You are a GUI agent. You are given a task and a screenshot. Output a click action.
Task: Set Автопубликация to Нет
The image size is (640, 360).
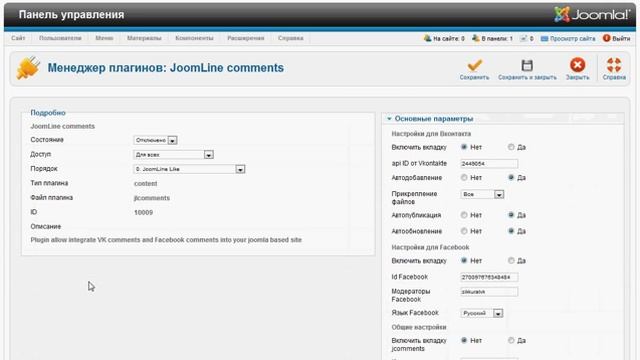pyautogui.click(x=464, y=215)
